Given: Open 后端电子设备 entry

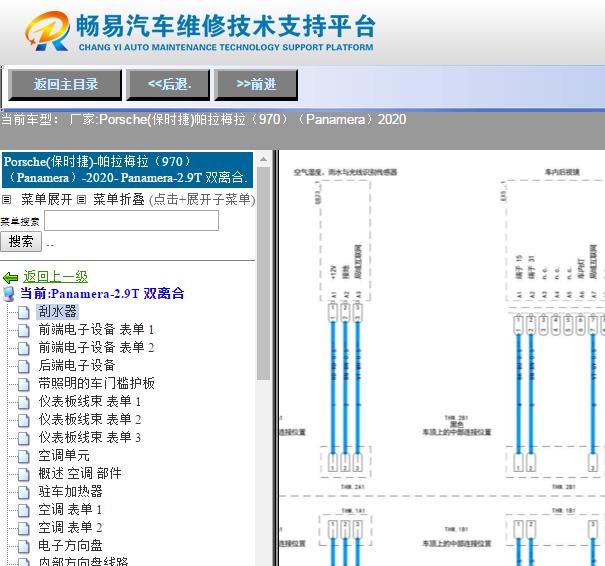Looking at the screenshot, I should coord(77,365).
